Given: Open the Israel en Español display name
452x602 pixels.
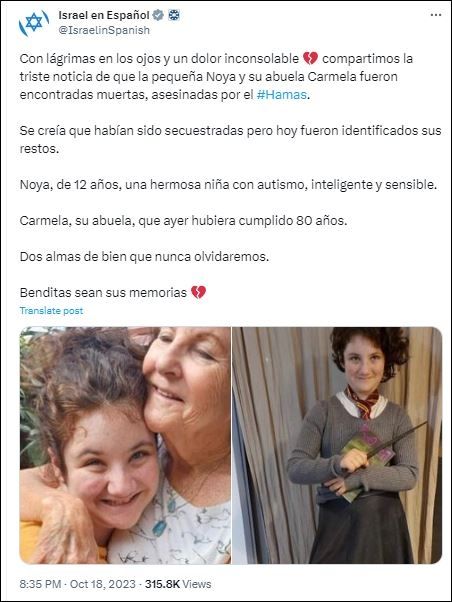Looking at the screenshot, I should point(104,15).
